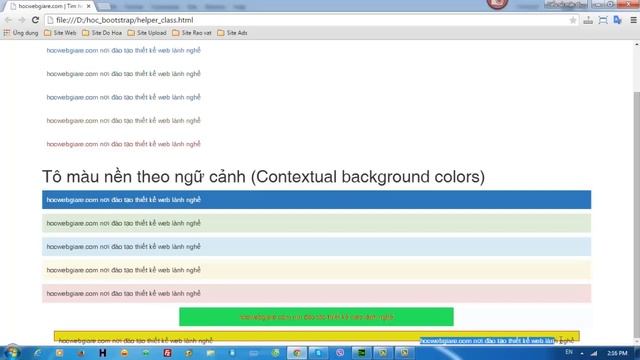Open the Site Web bookmark folder

coord(60,33)
